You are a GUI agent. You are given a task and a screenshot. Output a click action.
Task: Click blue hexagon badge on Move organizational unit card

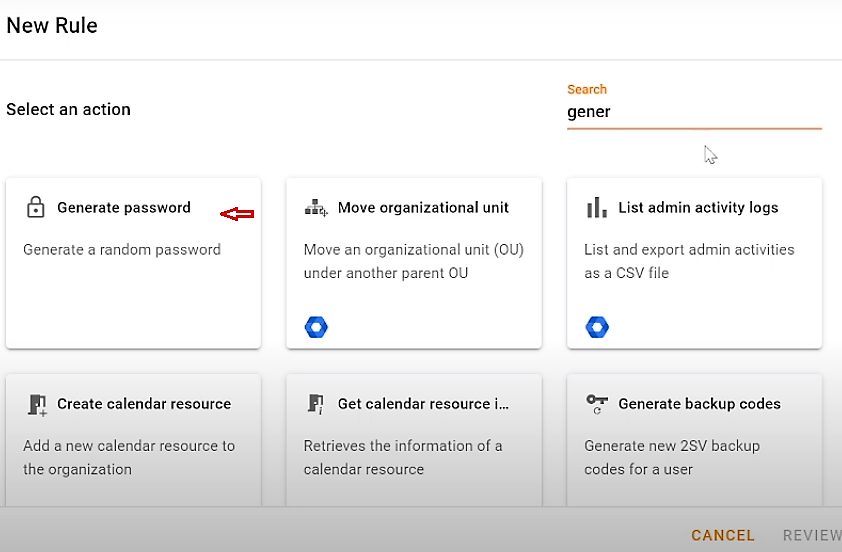click(316, 327)
